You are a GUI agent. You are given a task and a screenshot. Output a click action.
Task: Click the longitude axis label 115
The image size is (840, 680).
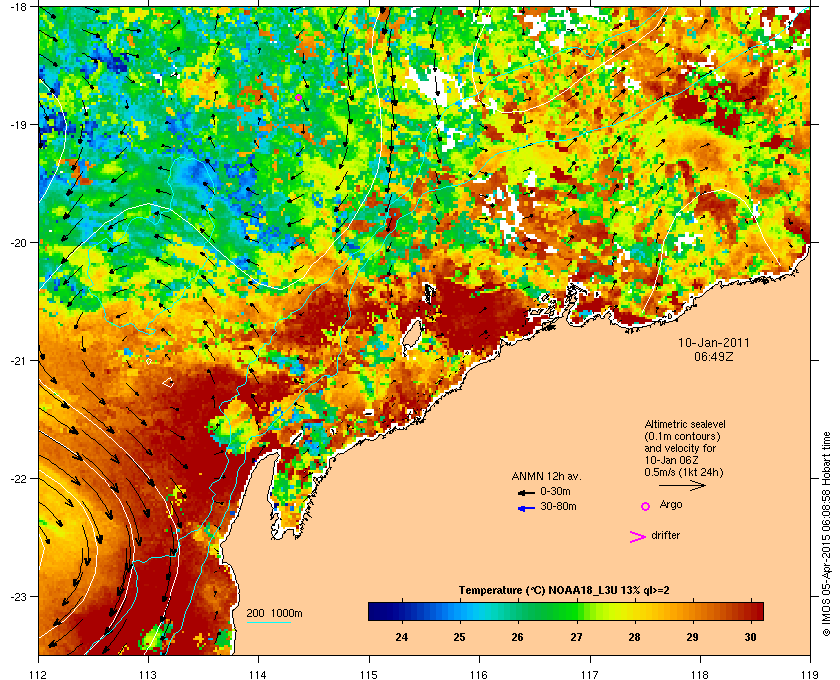[369, 674]
